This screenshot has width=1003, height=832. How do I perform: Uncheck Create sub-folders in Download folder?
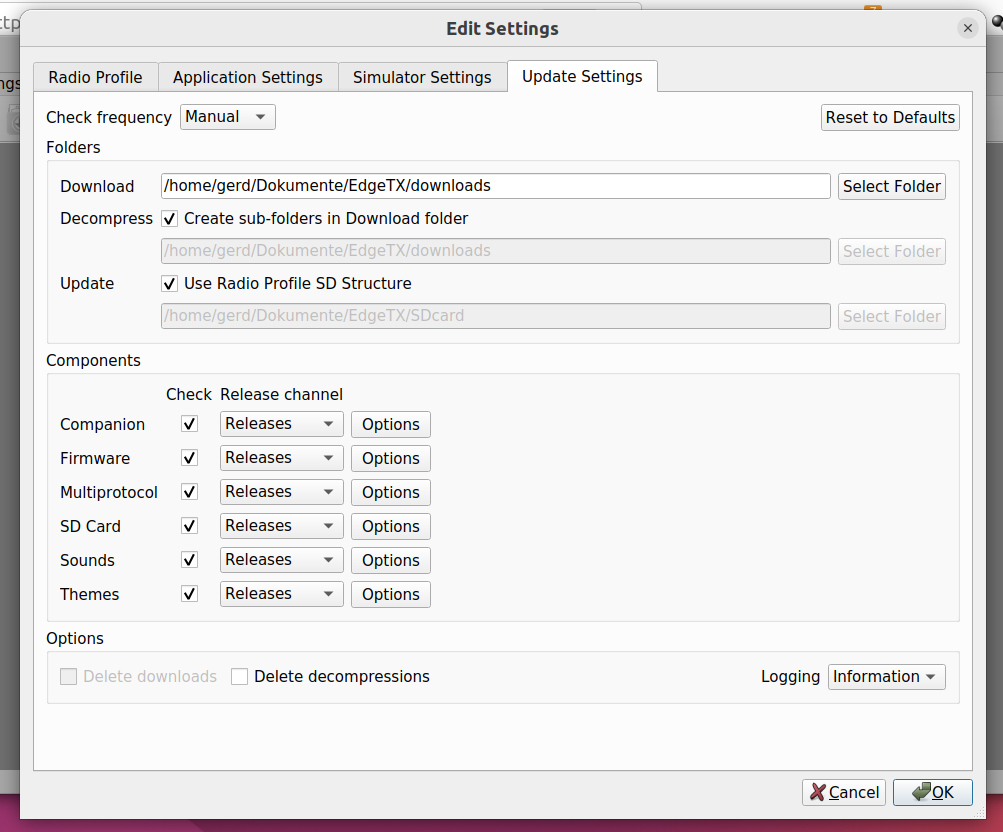(170, 218)
